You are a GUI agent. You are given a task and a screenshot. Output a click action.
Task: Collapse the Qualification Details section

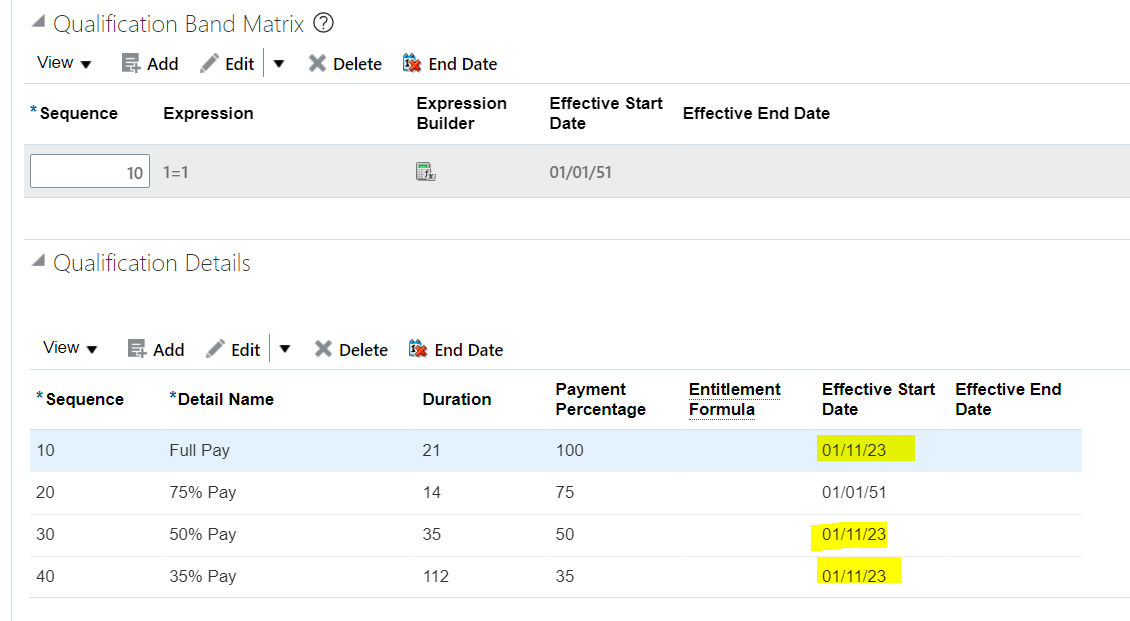(x=37, y=258)
